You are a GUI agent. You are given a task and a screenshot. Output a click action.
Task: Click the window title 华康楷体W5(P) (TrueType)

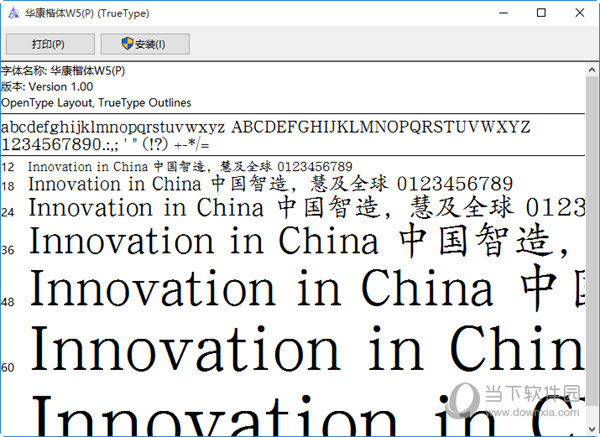click(87, 13)
